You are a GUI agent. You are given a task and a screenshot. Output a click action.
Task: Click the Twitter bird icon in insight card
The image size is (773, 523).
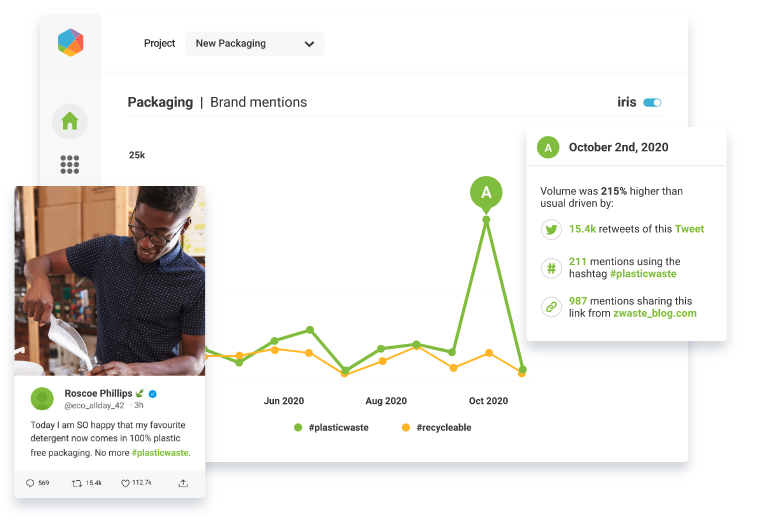coord(551,229)
